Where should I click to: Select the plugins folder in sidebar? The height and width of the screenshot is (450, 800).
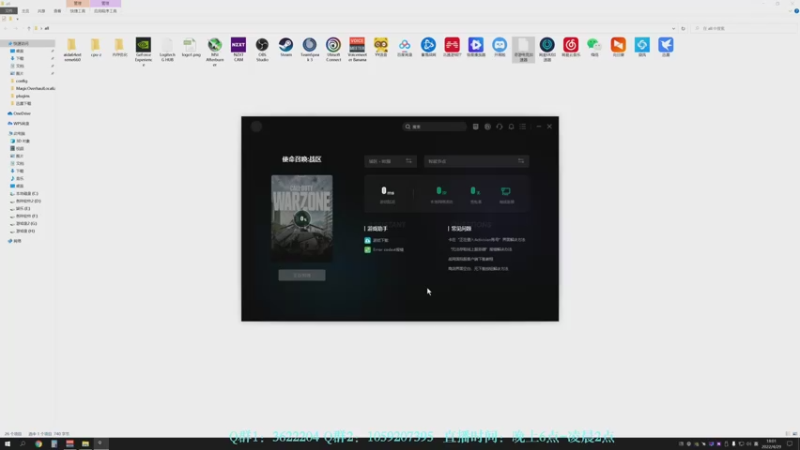22,96
